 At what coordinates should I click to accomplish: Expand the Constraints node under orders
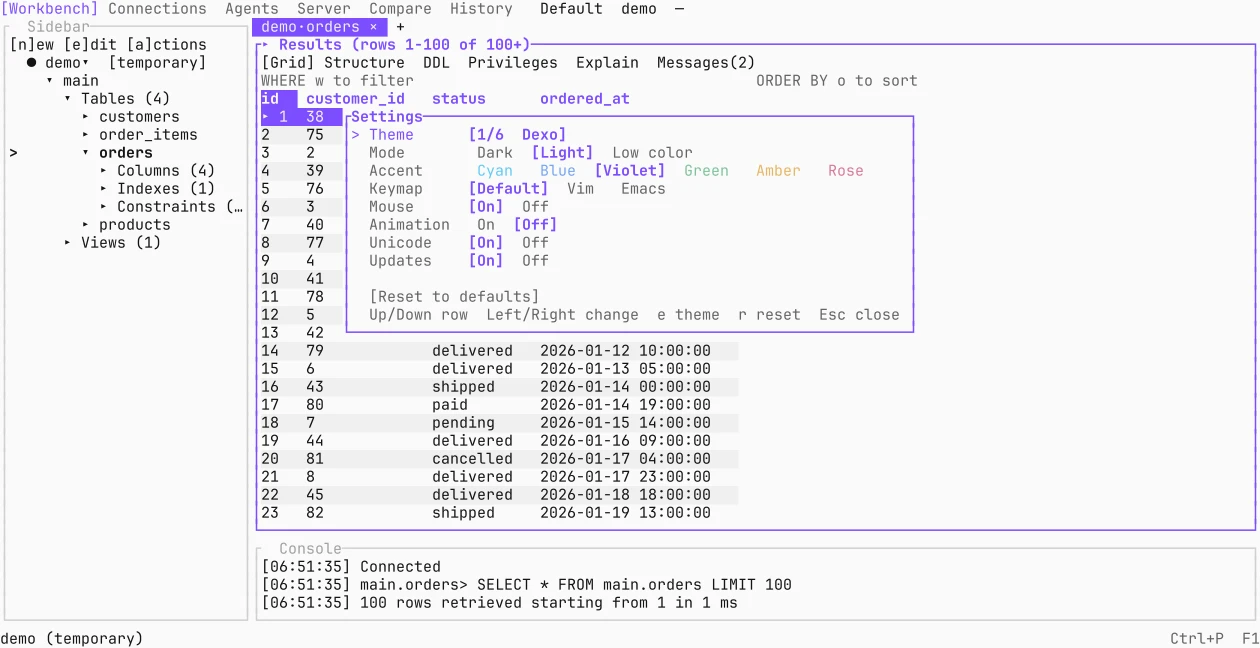[104, 207]
